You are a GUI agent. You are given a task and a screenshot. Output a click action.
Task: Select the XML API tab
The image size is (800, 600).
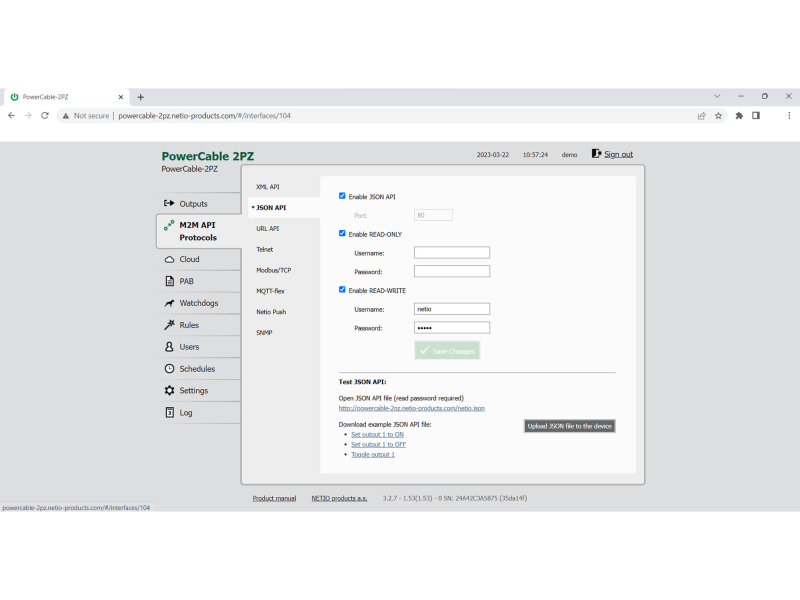point(268,187)
